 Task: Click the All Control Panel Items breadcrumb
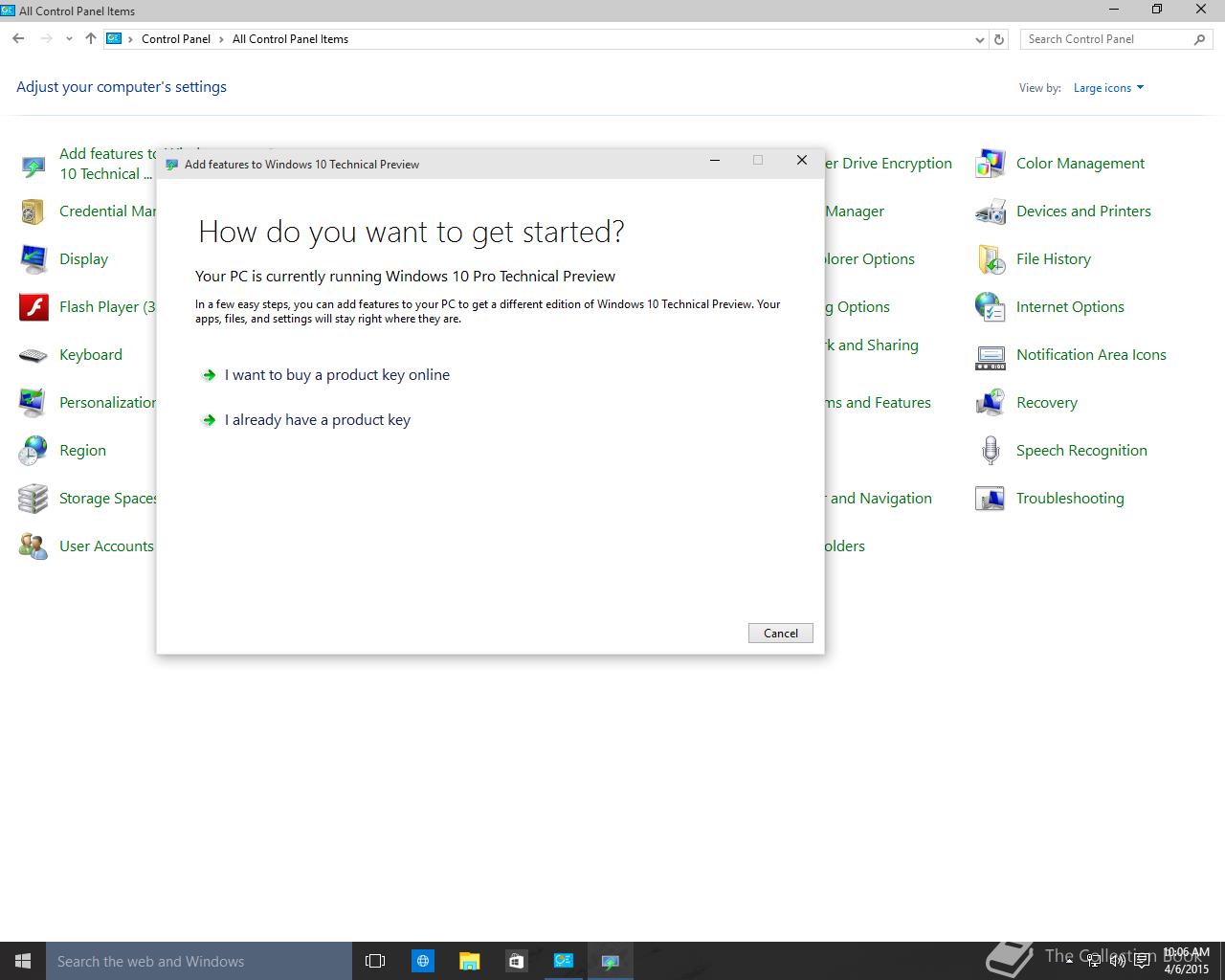(x=290, y=39)
